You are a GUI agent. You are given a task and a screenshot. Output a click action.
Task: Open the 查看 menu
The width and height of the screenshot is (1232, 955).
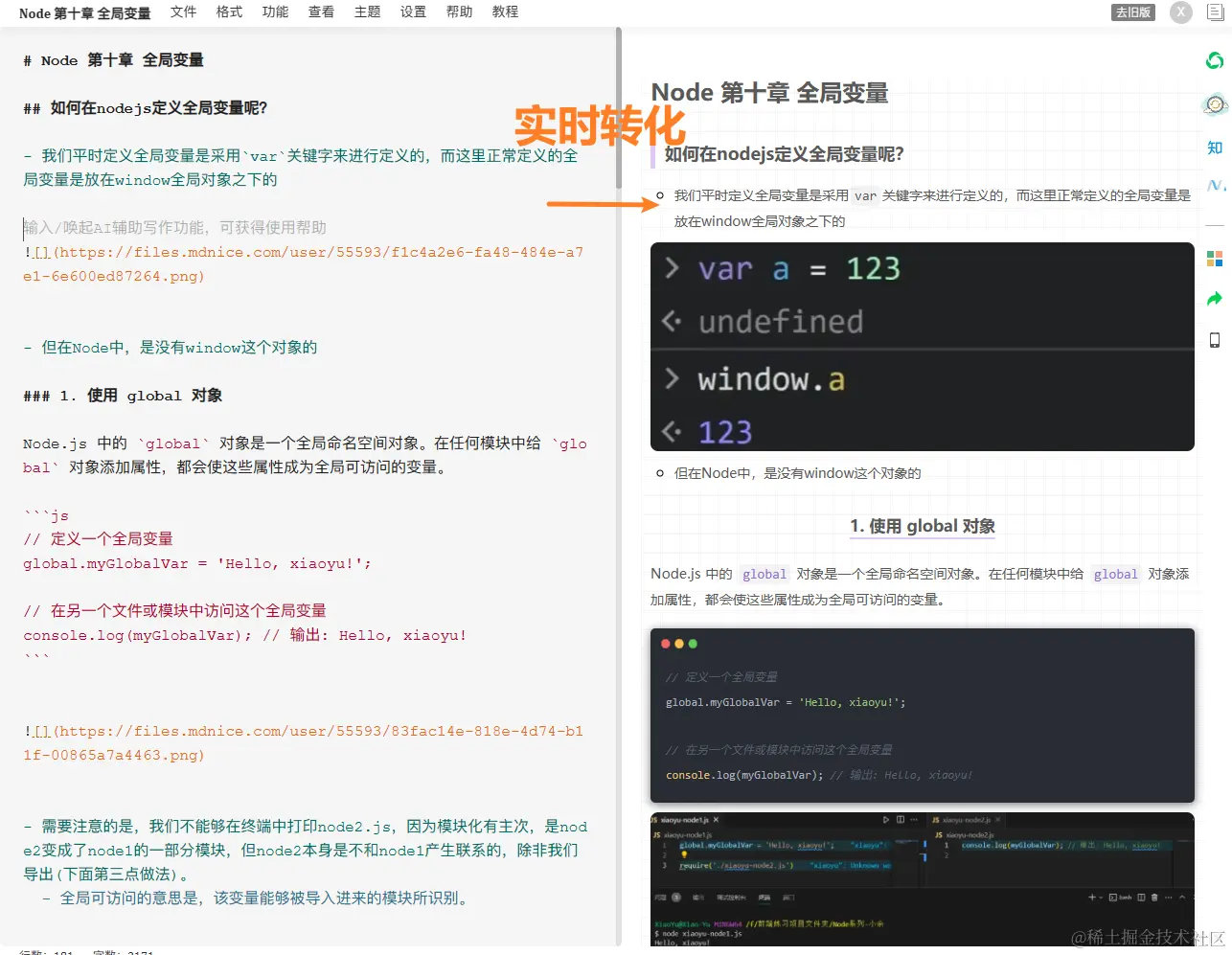321,11
